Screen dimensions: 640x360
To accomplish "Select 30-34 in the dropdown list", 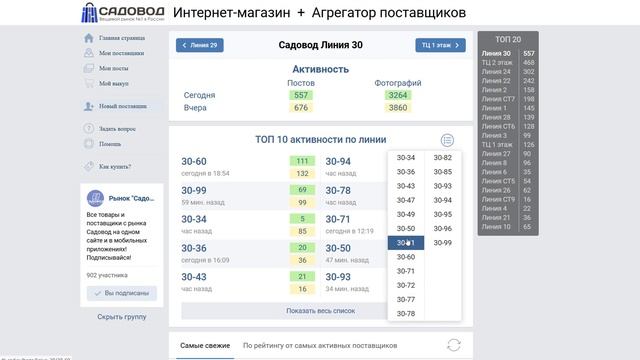I will pos(406,158).
